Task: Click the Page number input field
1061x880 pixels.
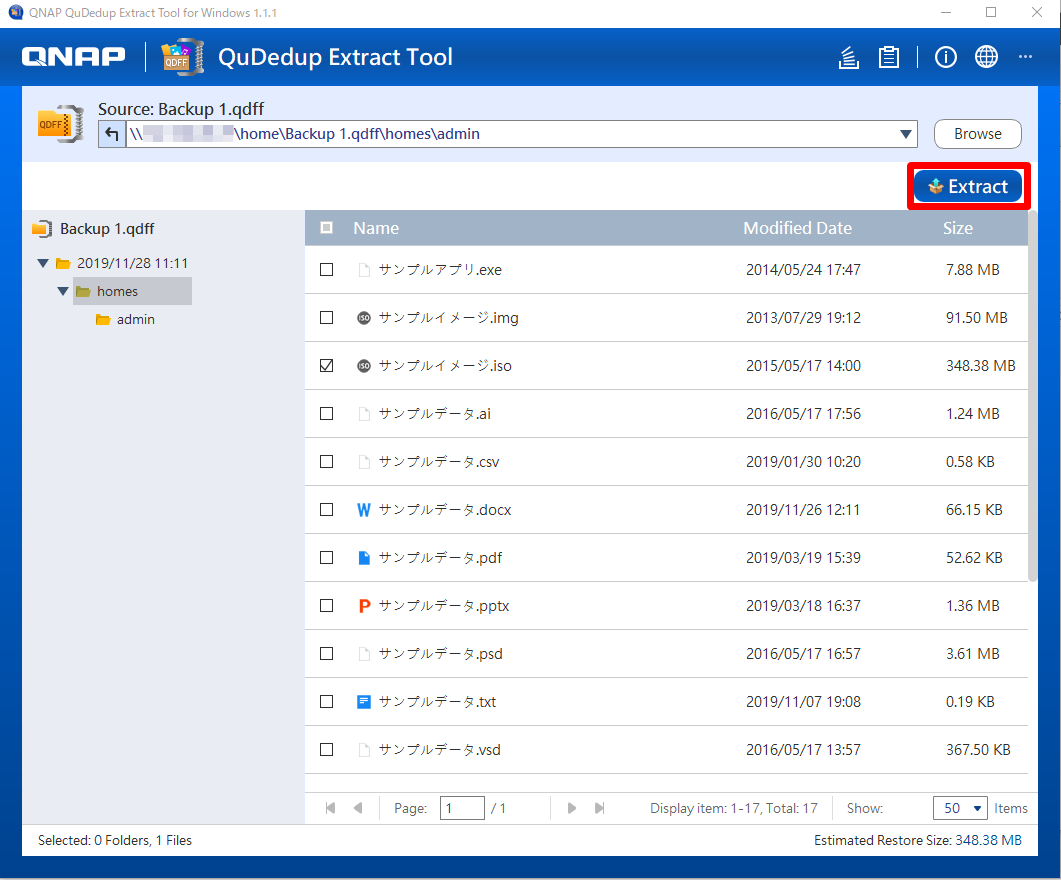Action: click(x=462, y=808)
